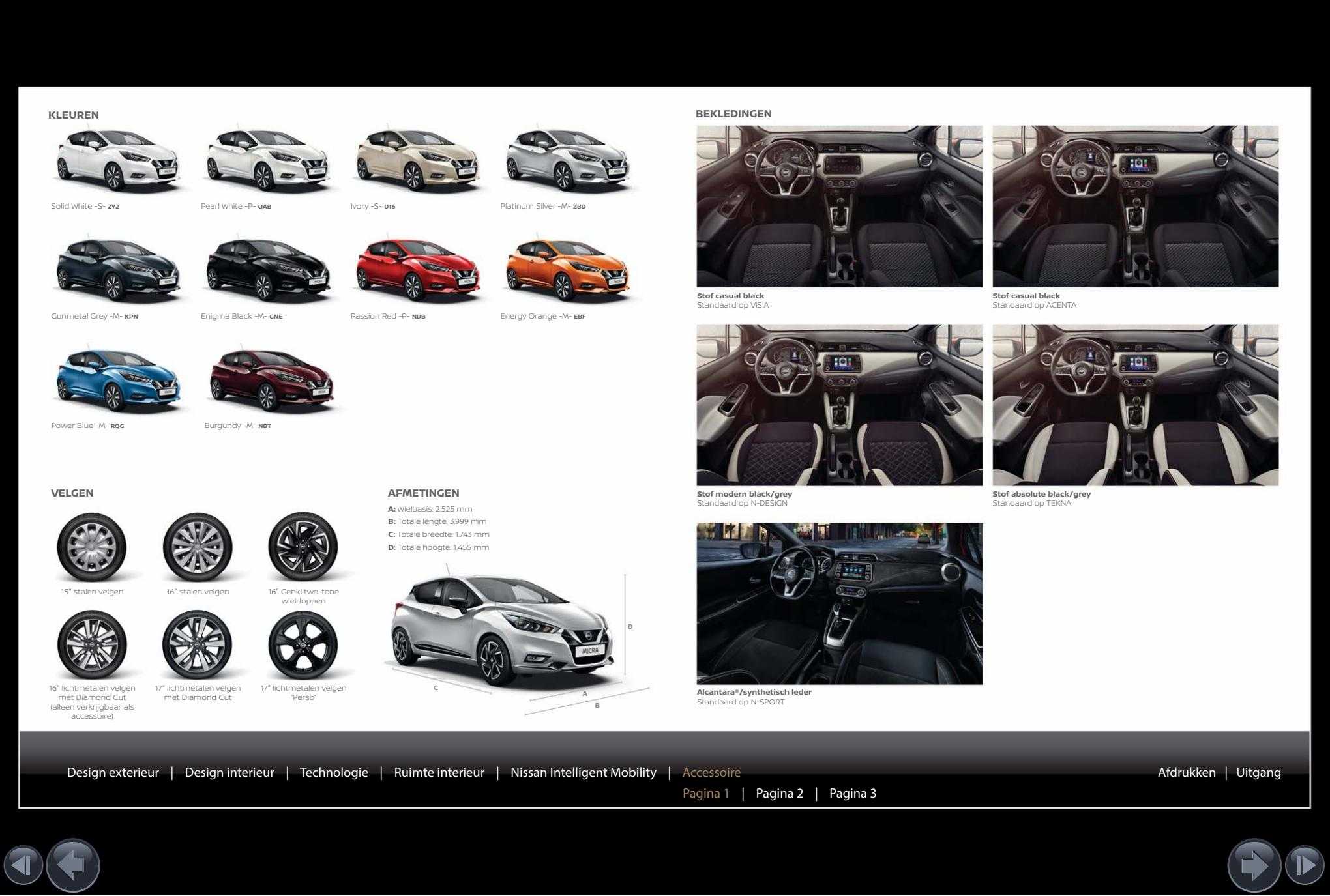Open Ruimte interieur section

(x=439, y=772)
